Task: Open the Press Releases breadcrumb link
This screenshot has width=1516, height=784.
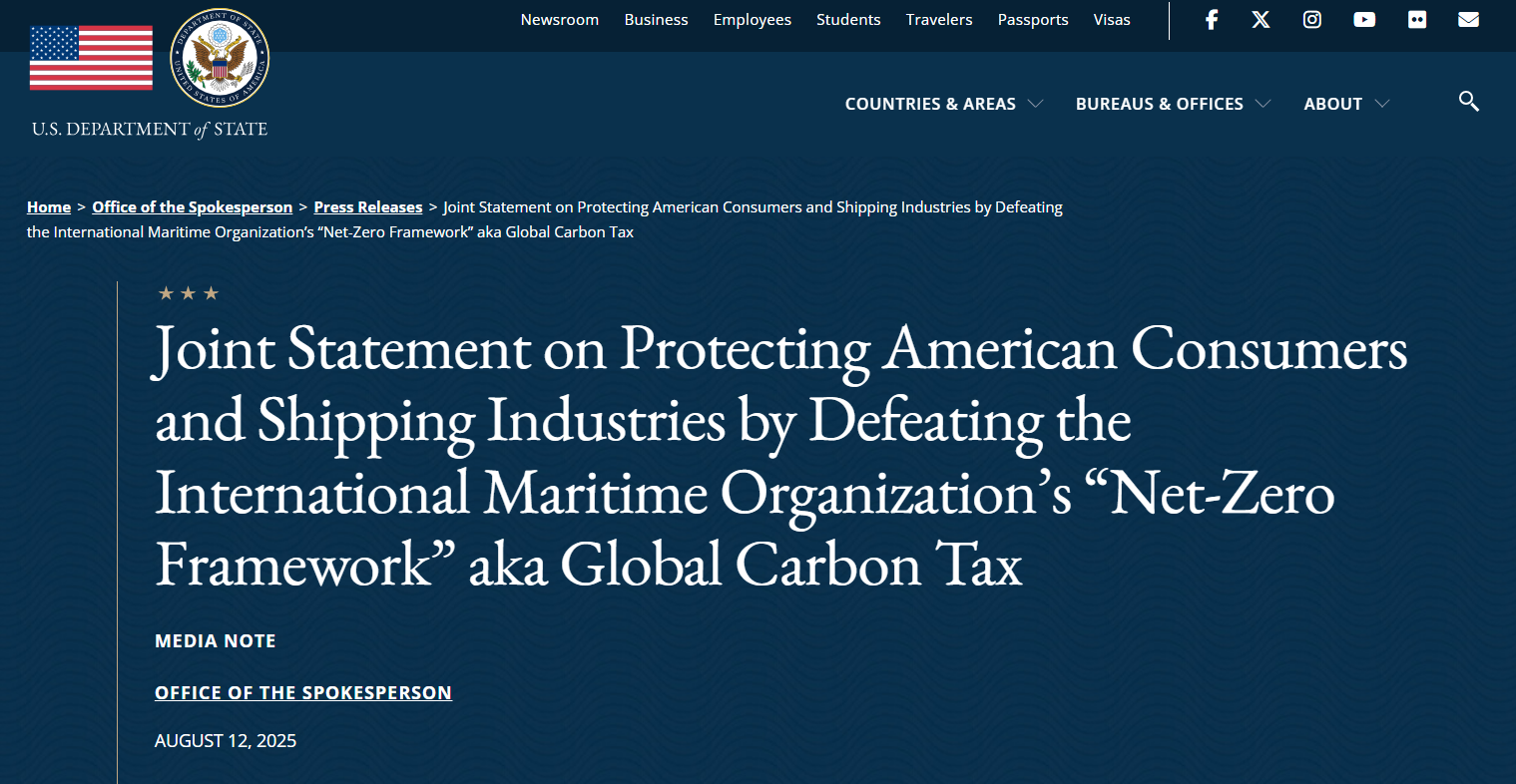Action: coord(368,207)
